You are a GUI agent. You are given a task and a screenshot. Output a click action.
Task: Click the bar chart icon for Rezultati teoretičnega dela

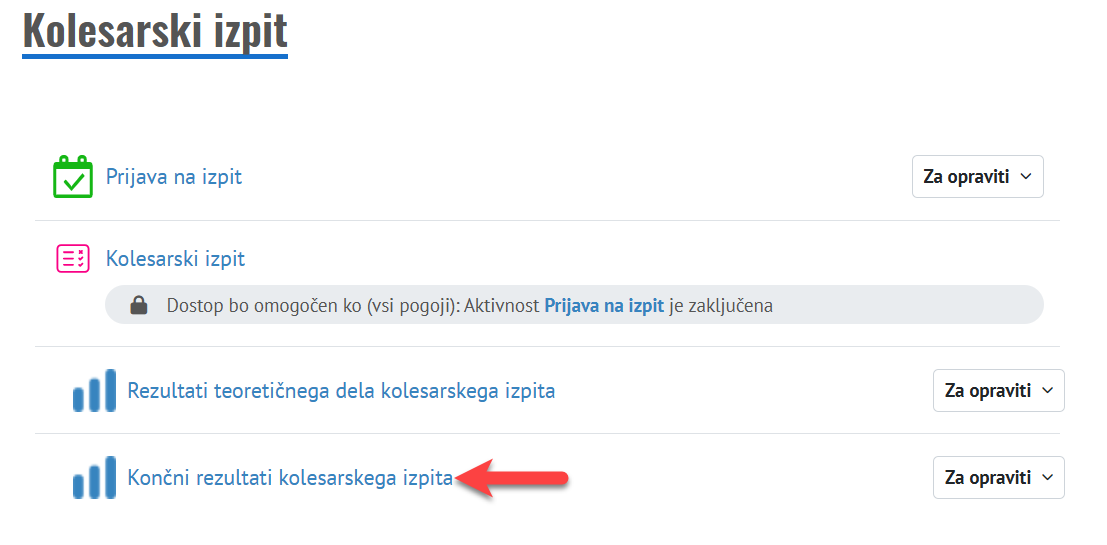pos(94,391)
